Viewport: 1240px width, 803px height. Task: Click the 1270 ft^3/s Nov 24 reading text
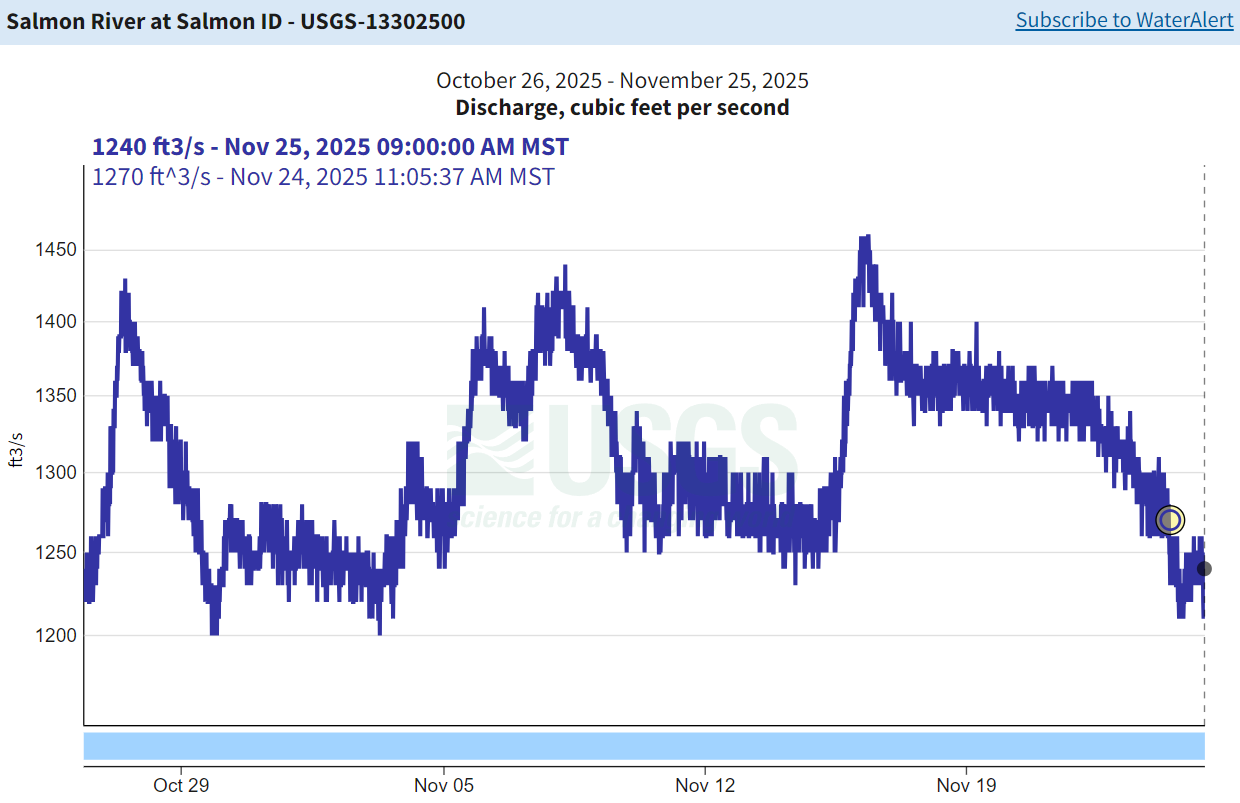tap(323, 177)
